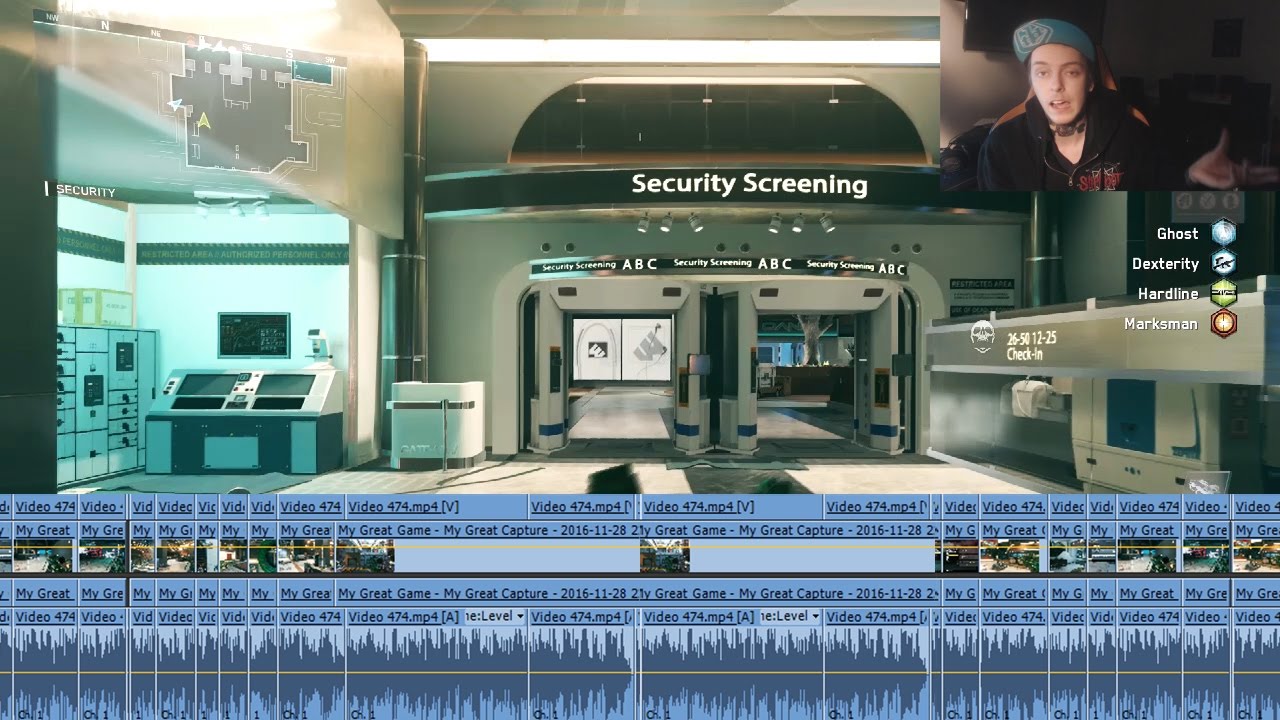Screen dimensions: 1280x720
Task: Click the skull icon beside the Check-in sign
Action: click(982, 337)
